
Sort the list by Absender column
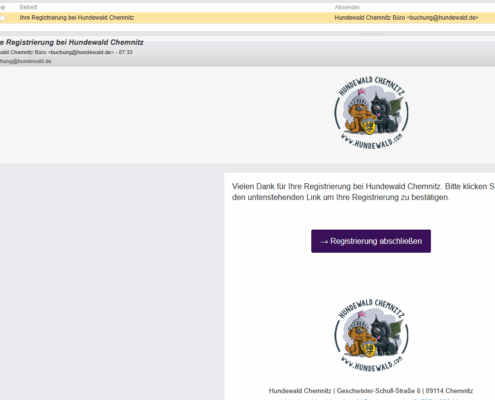click(347, 7)
